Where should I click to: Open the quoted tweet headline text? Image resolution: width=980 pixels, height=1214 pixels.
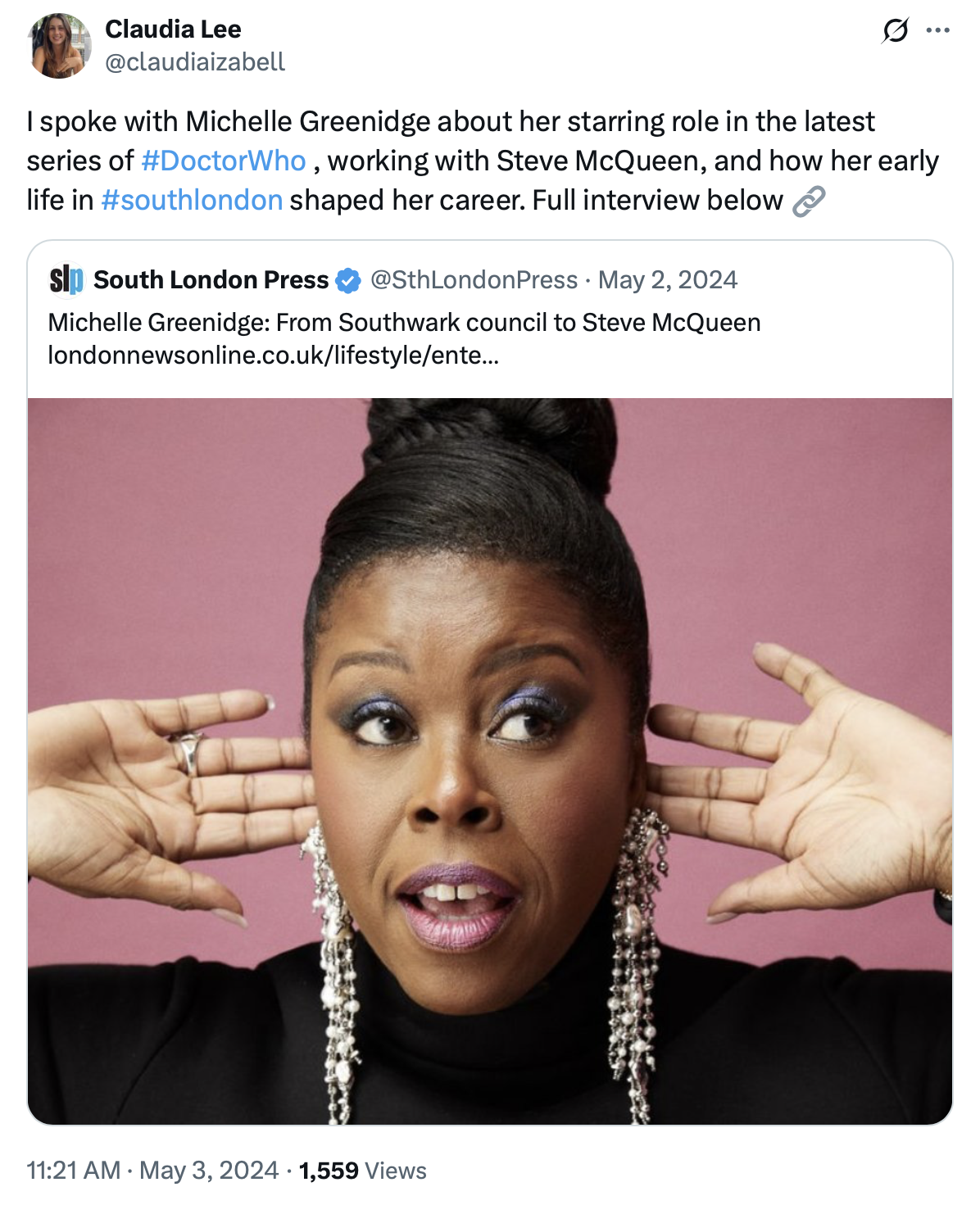[404, 322]
